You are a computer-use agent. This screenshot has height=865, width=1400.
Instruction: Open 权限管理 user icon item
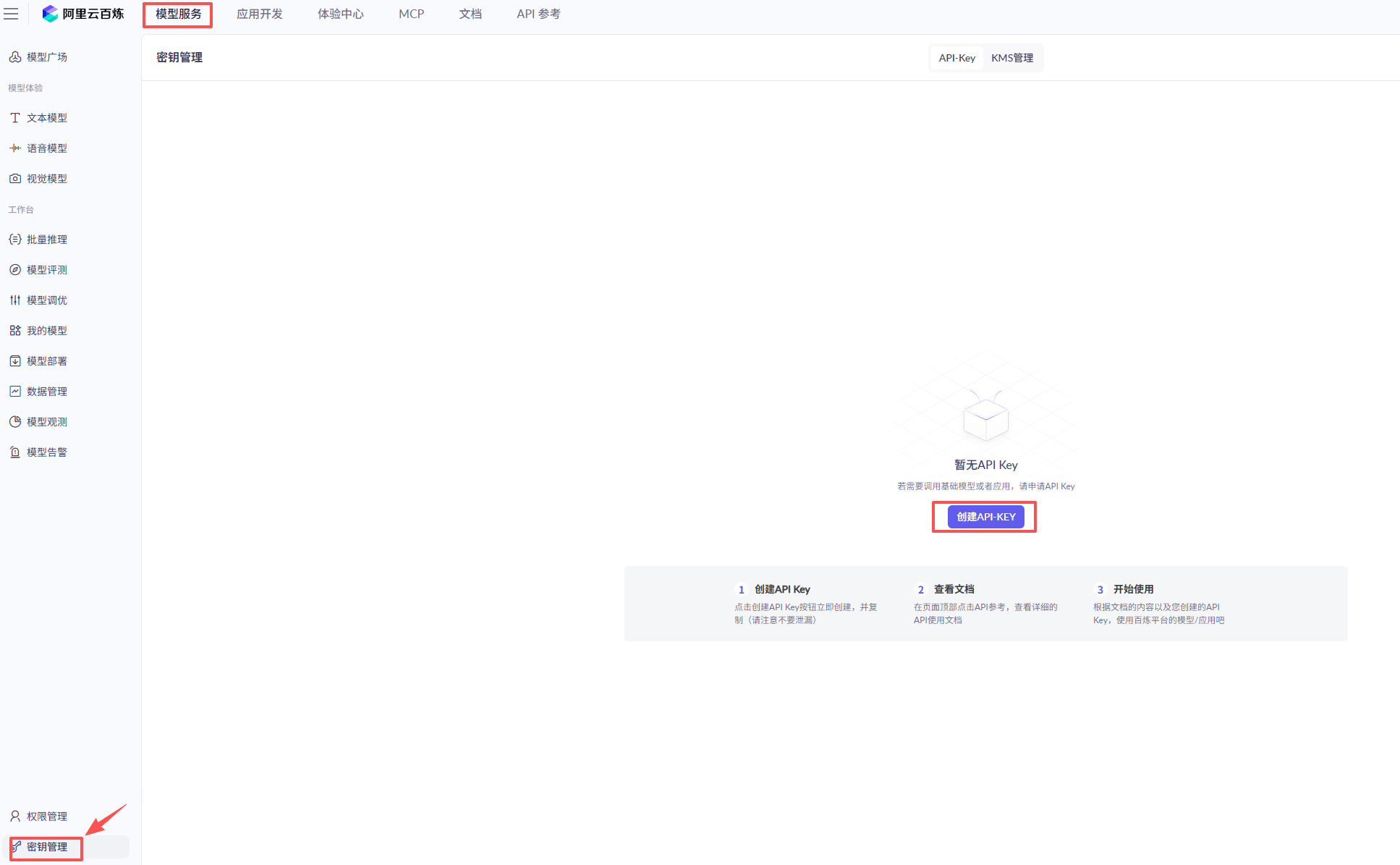(15, 817)
